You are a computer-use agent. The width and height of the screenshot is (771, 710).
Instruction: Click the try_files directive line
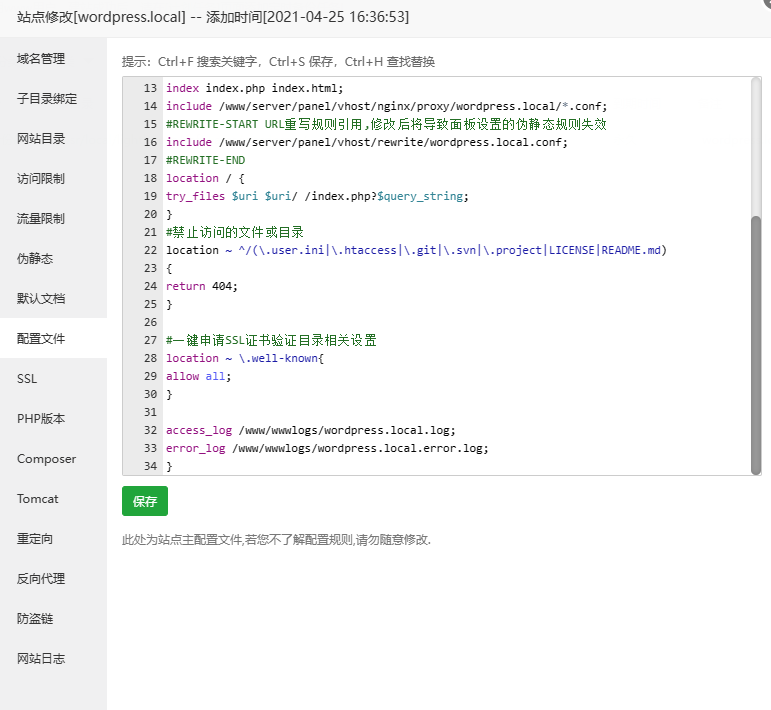coord(317,196)
